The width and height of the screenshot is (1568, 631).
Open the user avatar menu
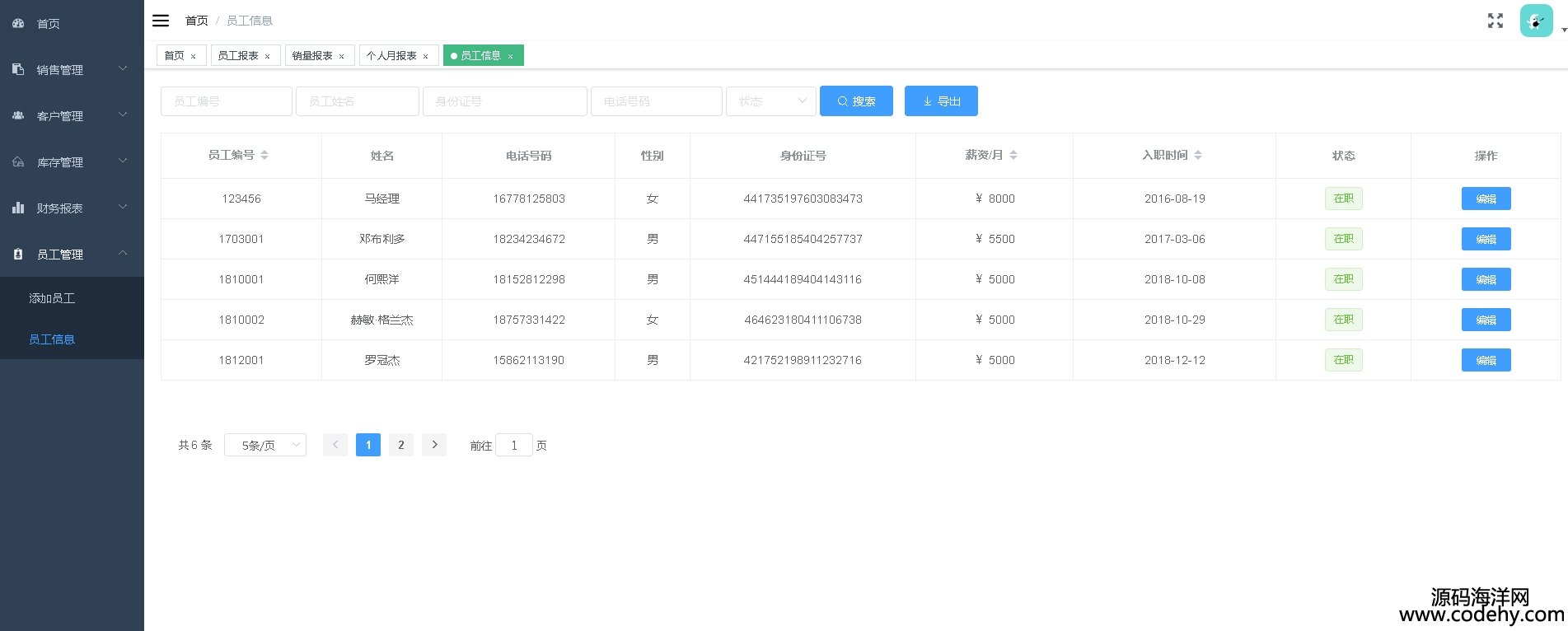(x=1537, y=21)
